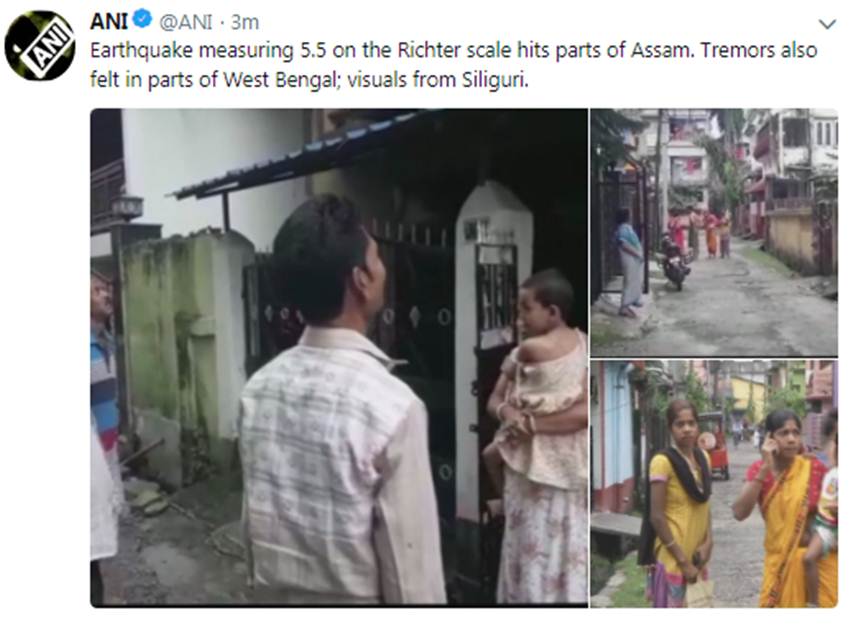This screenshot has width=850, height=625.
Task: Visit the @ANI handle profile
Action: [x=180, y=21]
